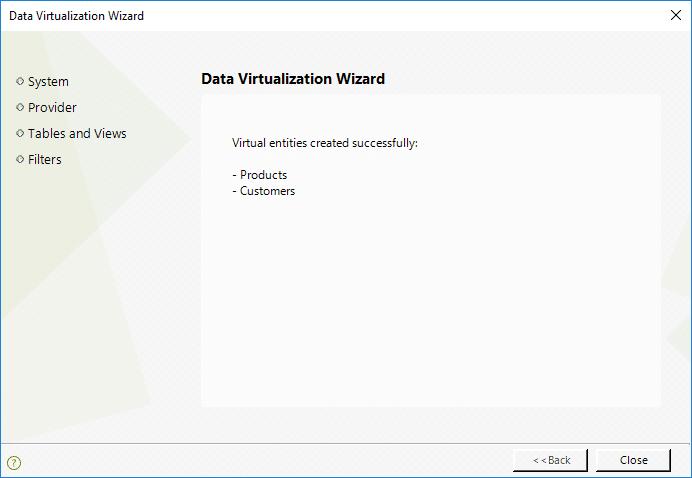Dismiss the wizard with the title bar X
692x478 pixels.
pyautogui.click(x=675, y=15)
